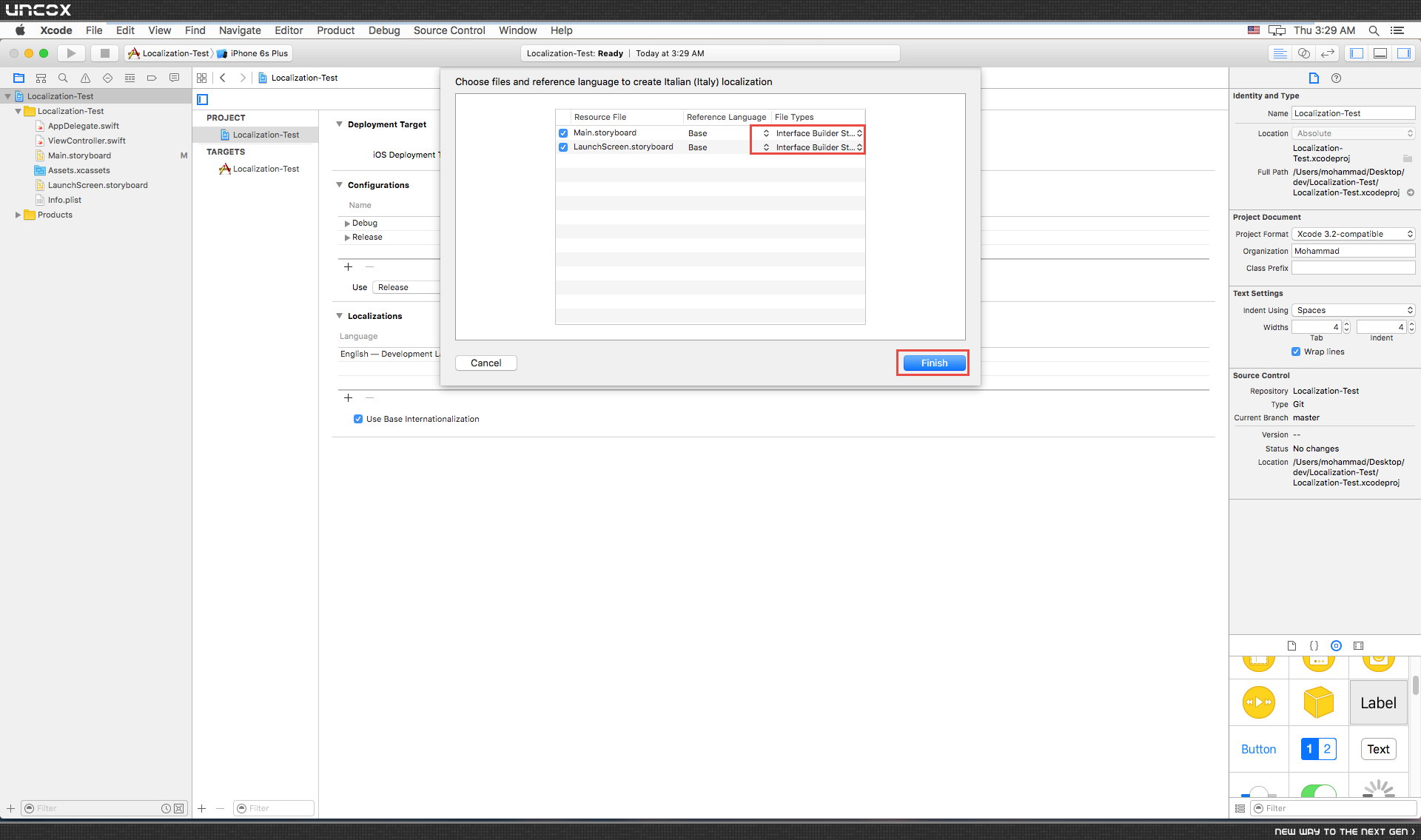Go back with the left chevron
The width and height of the screenshot is (1421, 840).
pyautogui.click(x=222, y=78)
